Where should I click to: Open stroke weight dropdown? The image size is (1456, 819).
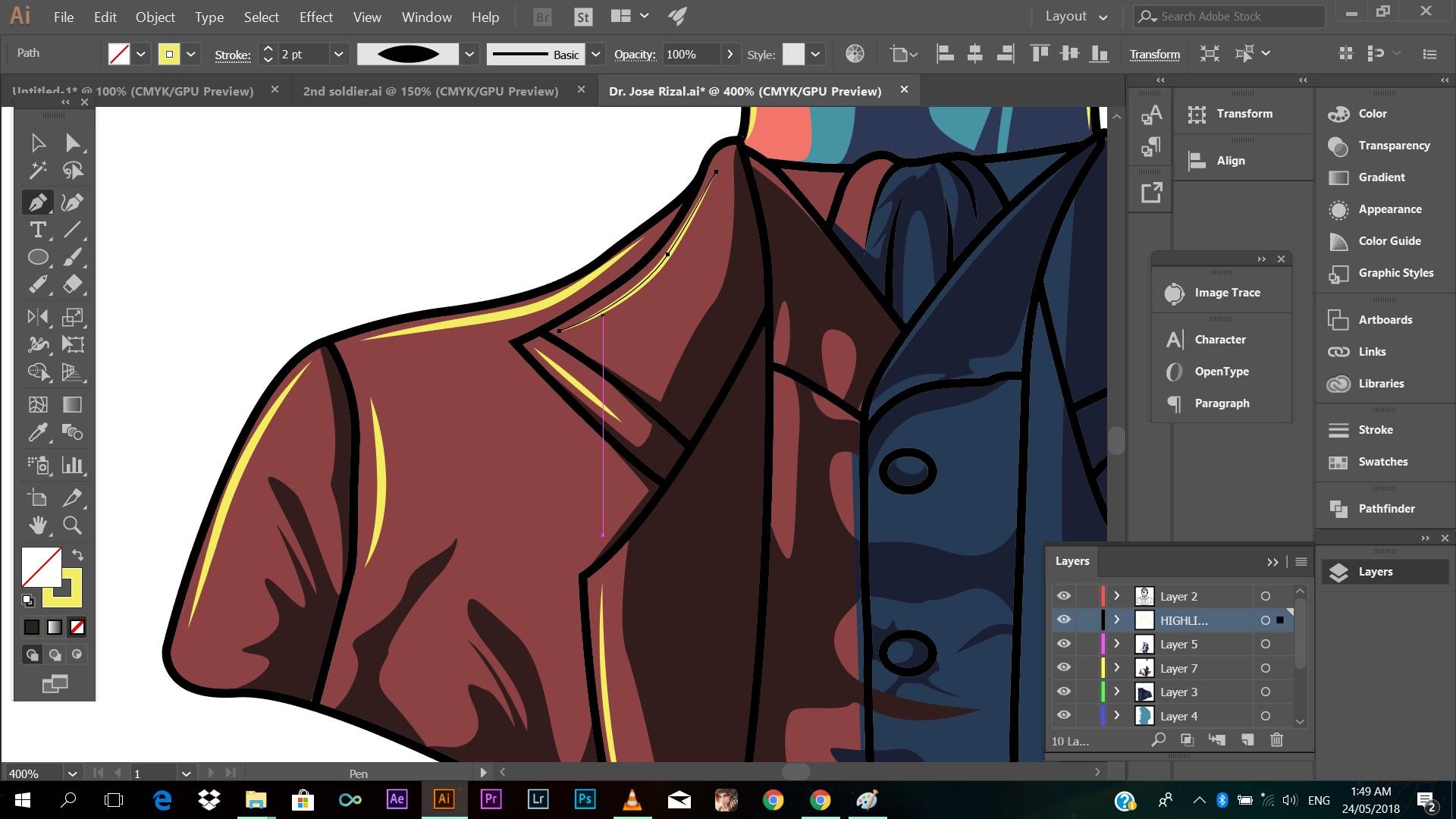[x=339, y=54]
